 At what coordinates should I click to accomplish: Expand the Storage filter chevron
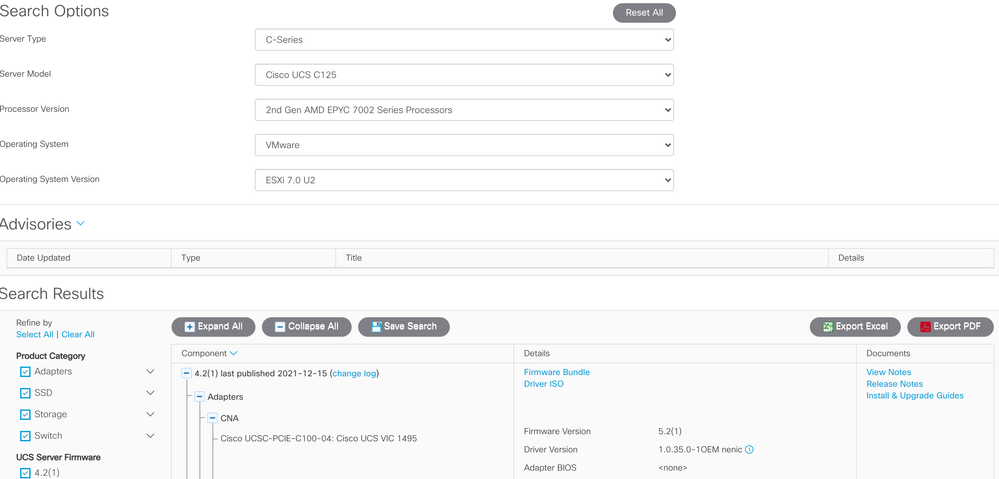pyautogui.click(x=150, y=414)
